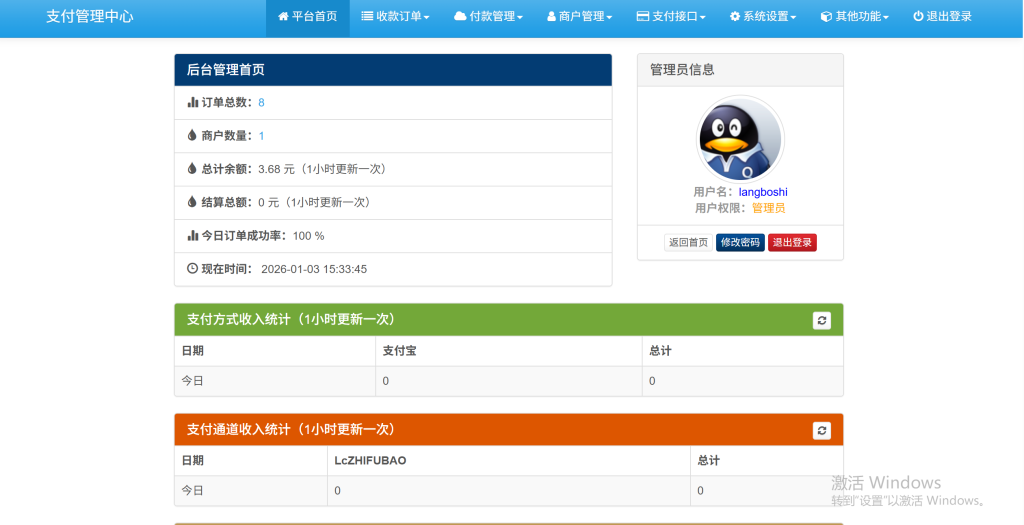Viewport: 1024px width, 525px height.
Task: Refresh the 支付方式收入统计 panel
Action: pos(822,321)
